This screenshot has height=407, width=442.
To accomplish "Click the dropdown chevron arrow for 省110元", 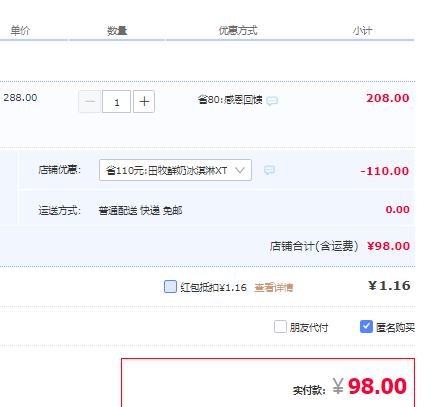I will (240, 170).
